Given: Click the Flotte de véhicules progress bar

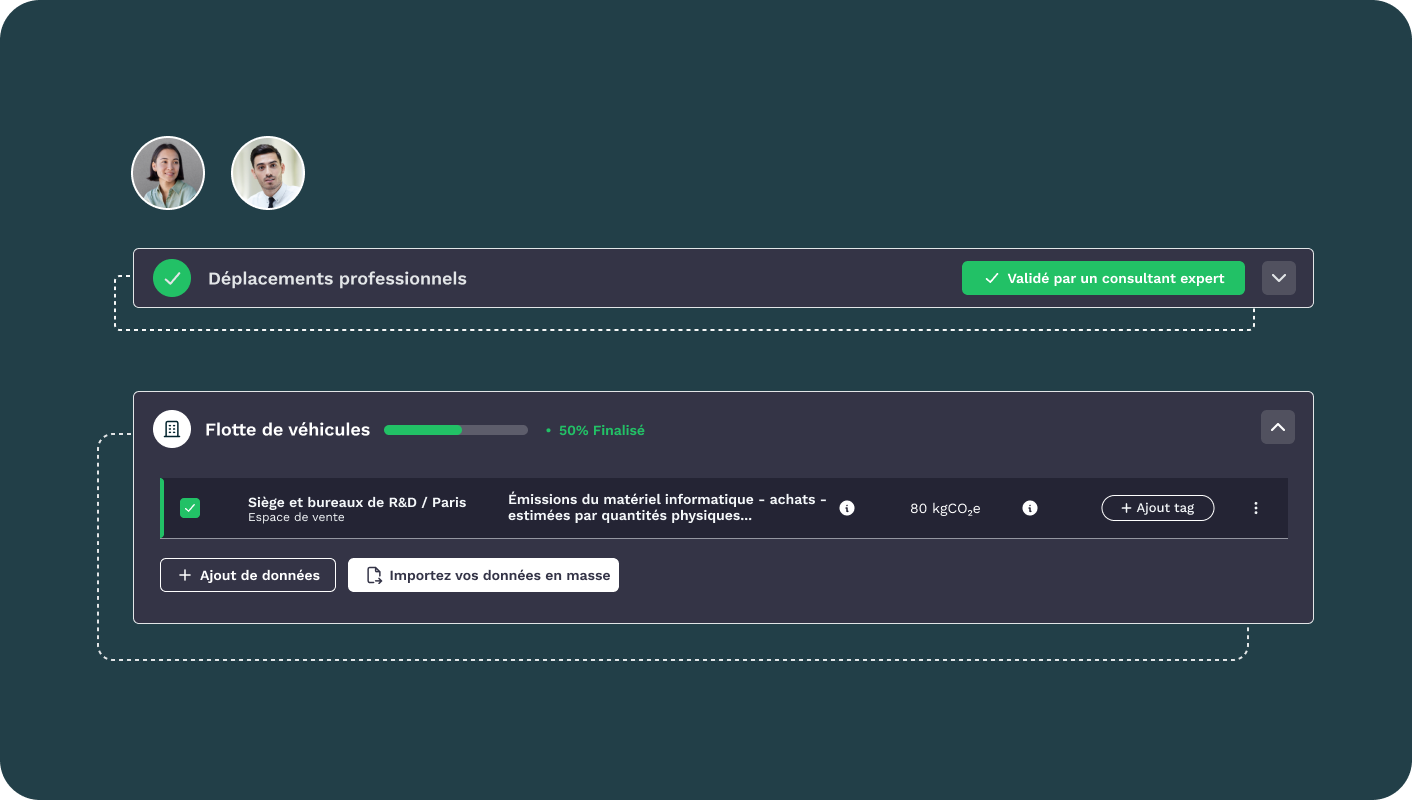Looking at the screenshot, I should pyautogui.click(x=456, y=430).
